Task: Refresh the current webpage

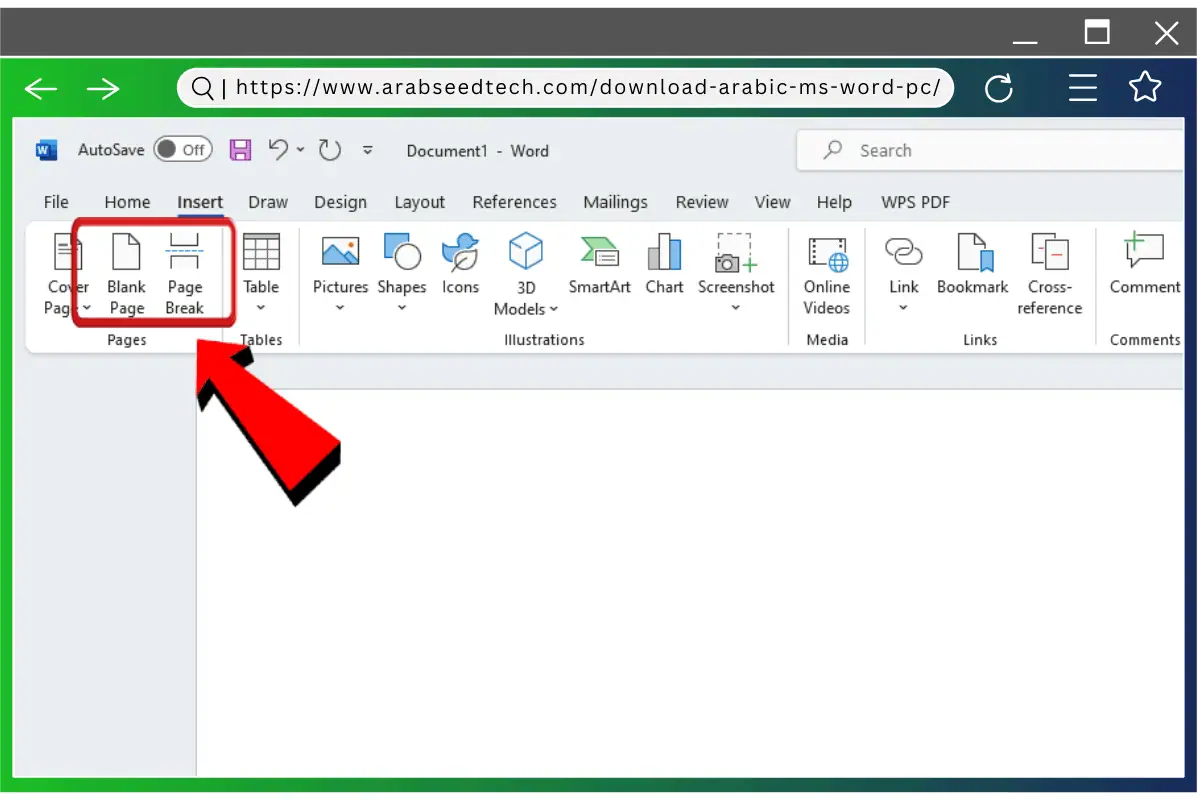Action: pyautogui.click(x=999, y=88)
